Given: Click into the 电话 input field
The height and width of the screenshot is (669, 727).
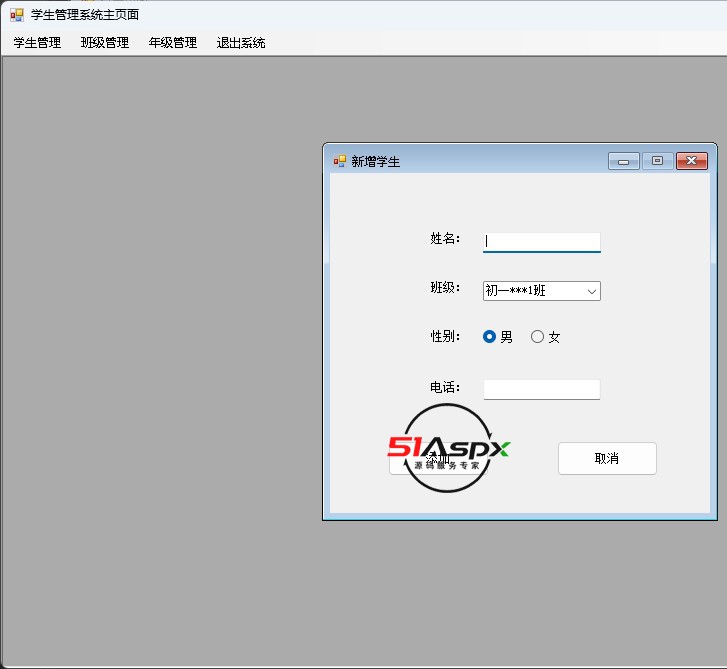Looking at the screenshot, I should [x=542, y=389].
